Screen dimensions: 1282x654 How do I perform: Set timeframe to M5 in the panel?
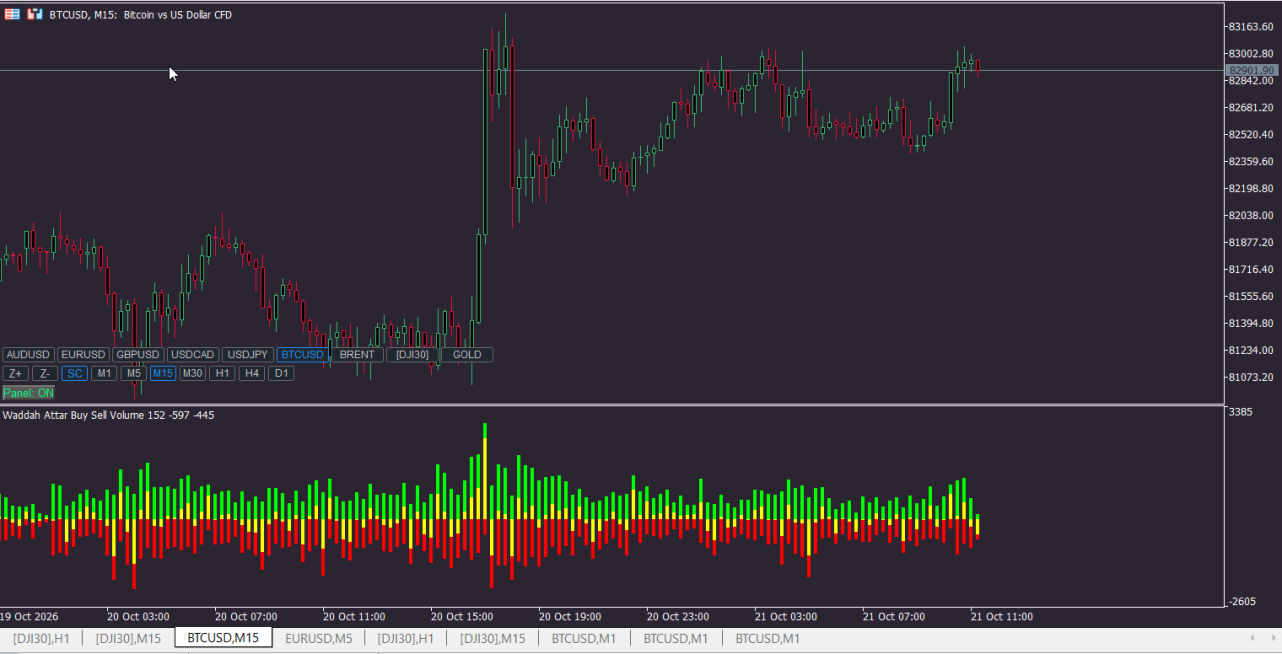[x=133, y=374]
